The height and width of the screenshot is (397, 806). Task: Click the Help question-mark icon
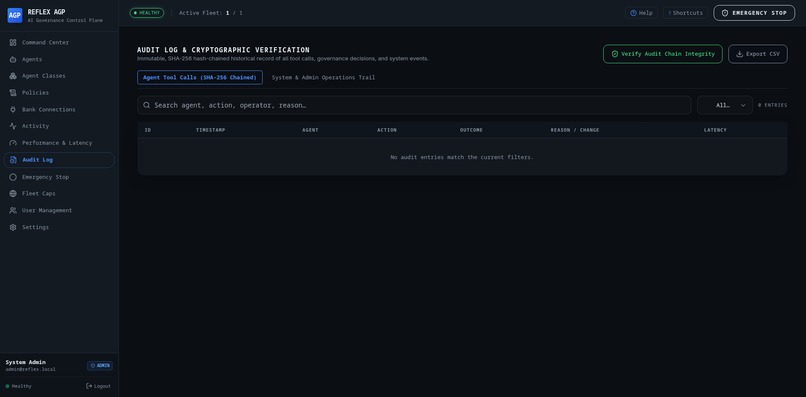point(633,13)
